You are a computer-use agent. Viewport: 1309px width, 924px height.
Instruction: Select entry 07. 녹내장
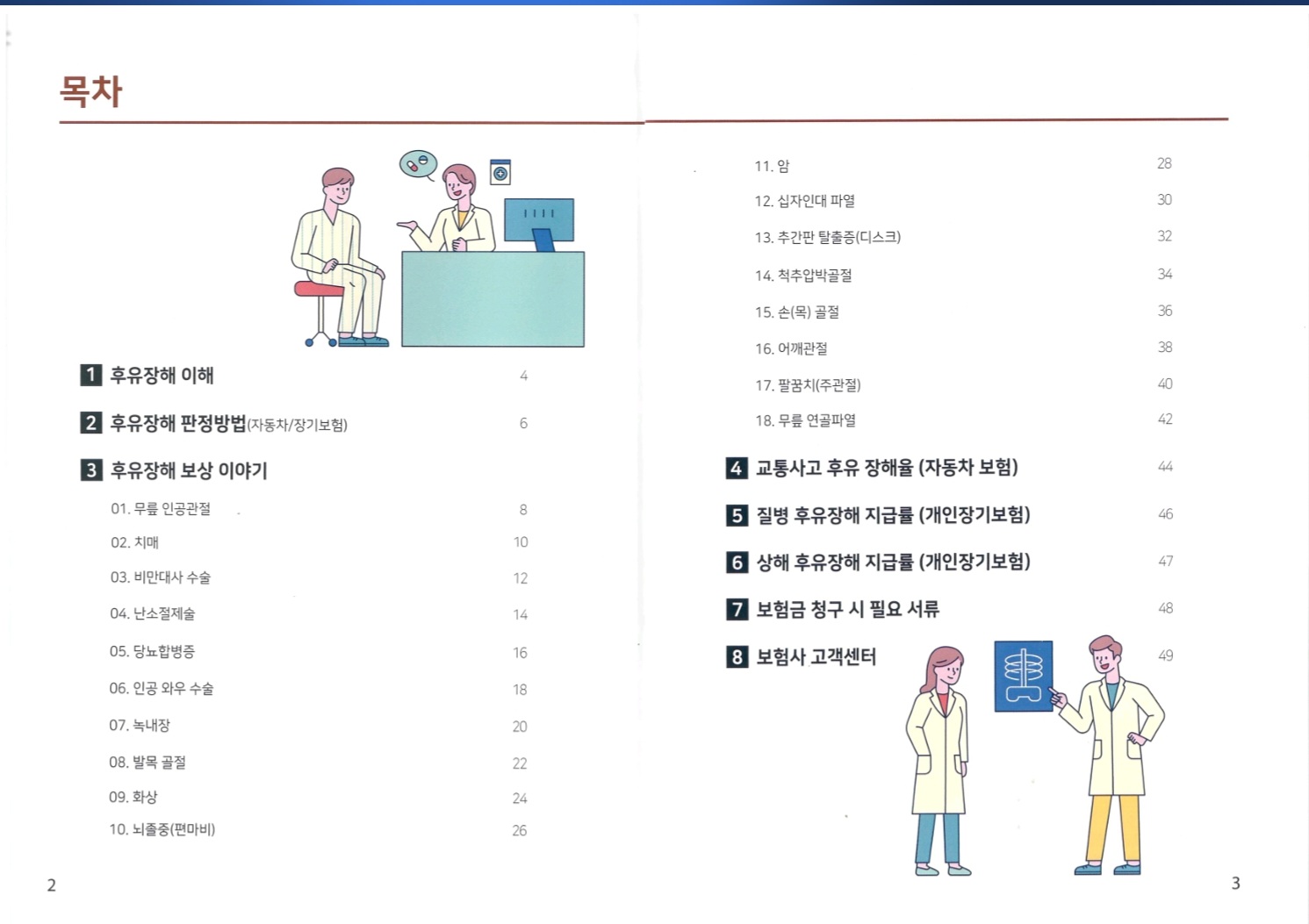140,726
